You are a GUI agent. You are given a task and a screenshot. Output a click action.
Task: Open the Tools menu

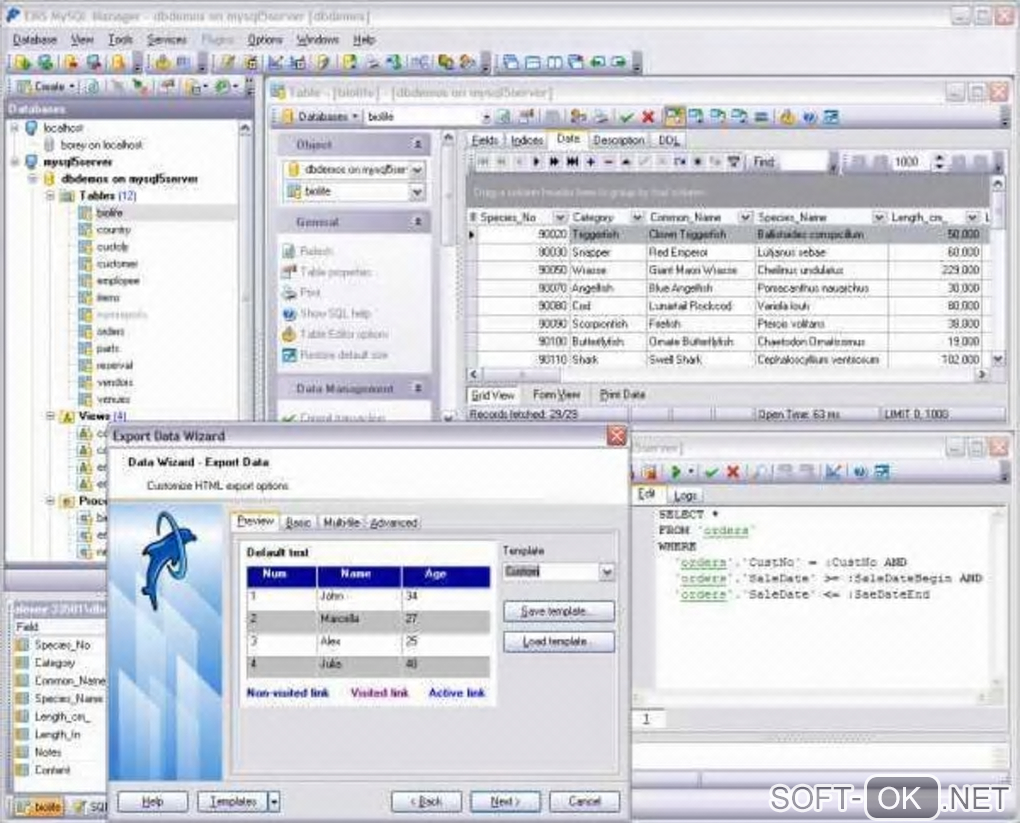coord(120,40)
